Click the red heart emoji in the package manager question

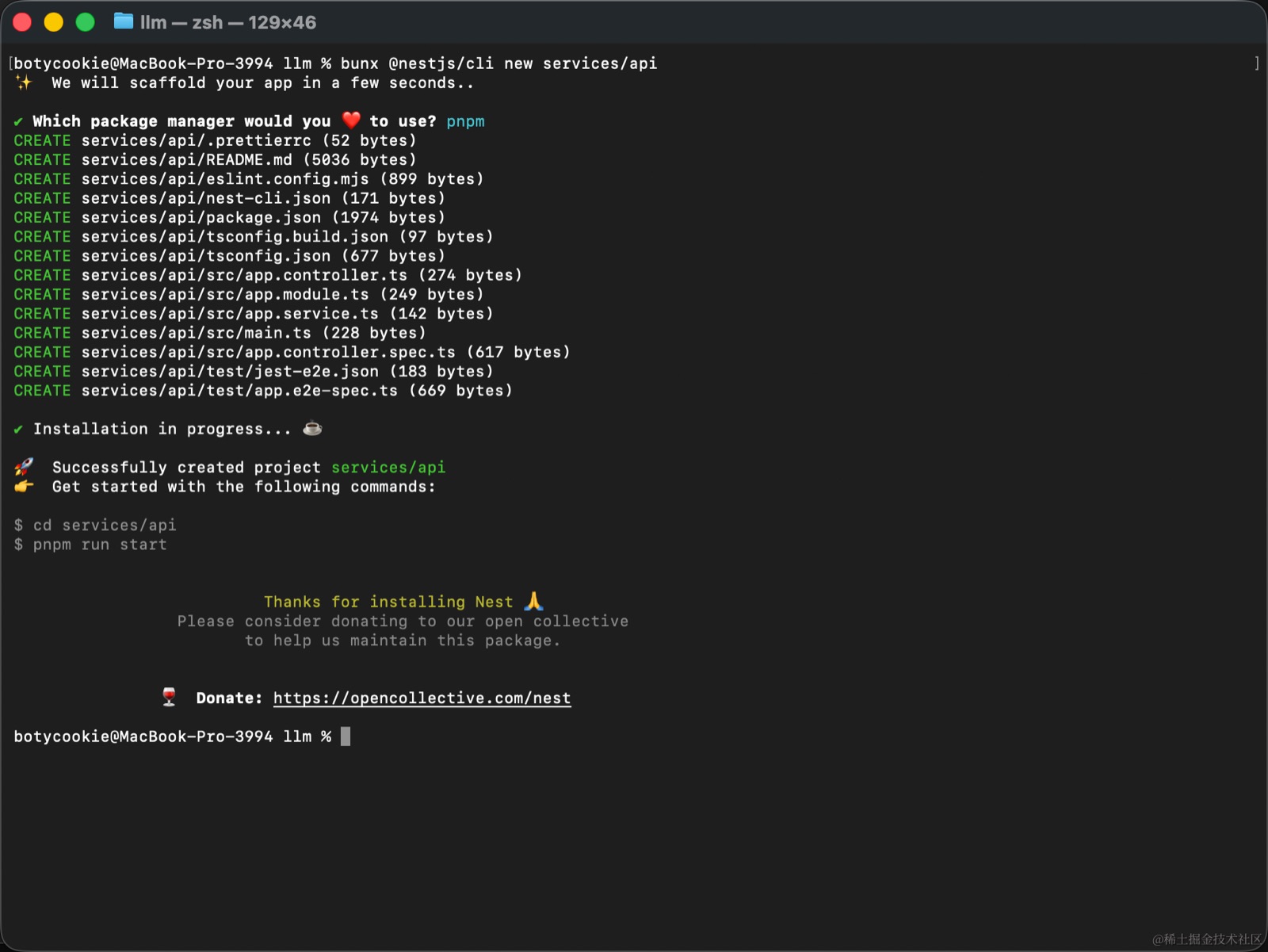point(351,120)
